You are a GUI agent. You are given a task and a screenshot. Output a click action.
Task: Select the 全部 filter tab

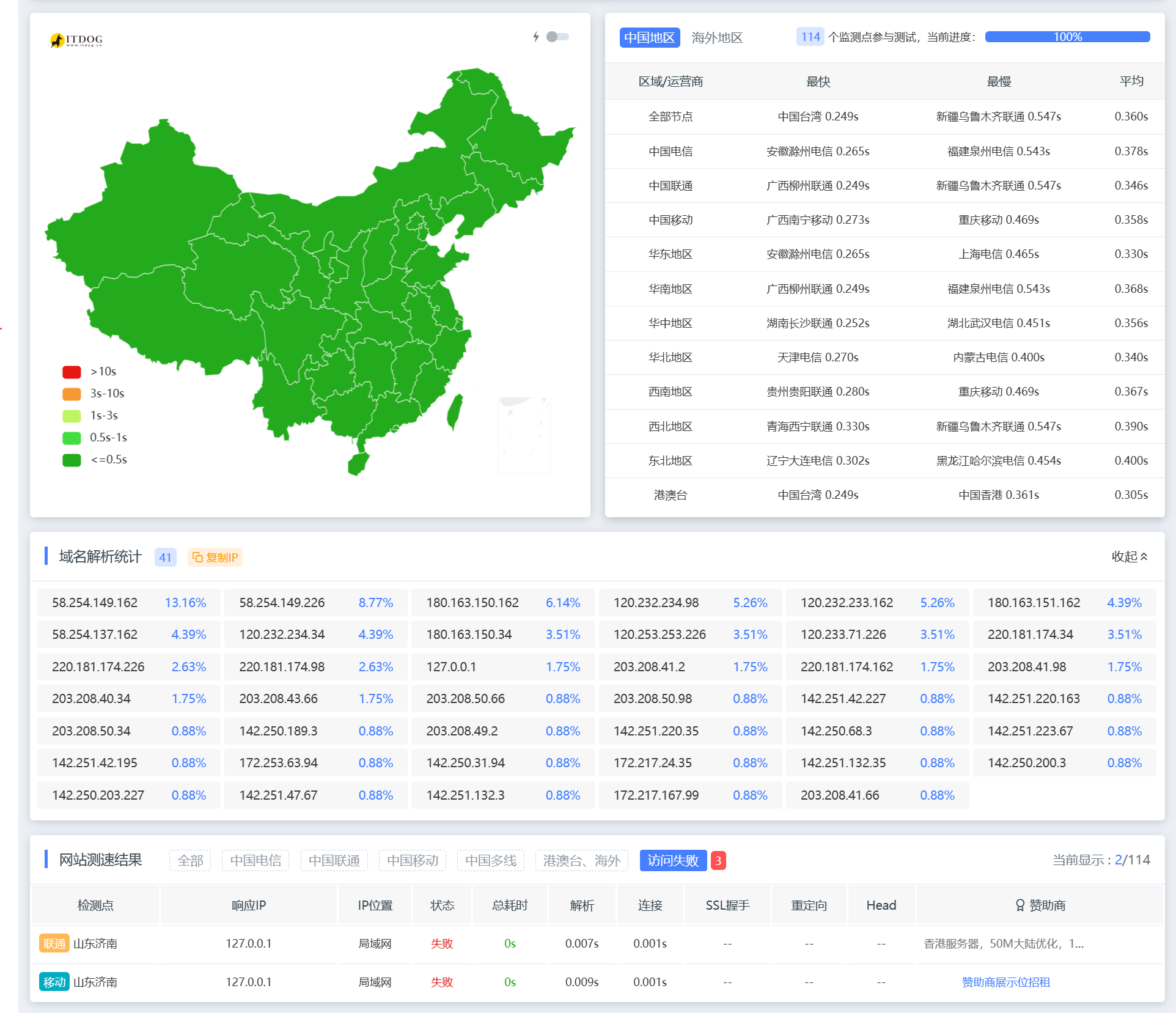coord(190,860)
